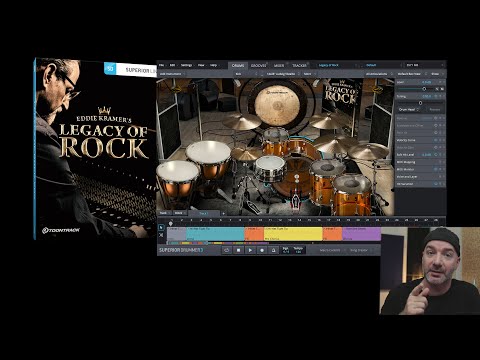This screenshot has height=360, width=480.
Task: Click the Stop transport button
Action: [238, 250]
